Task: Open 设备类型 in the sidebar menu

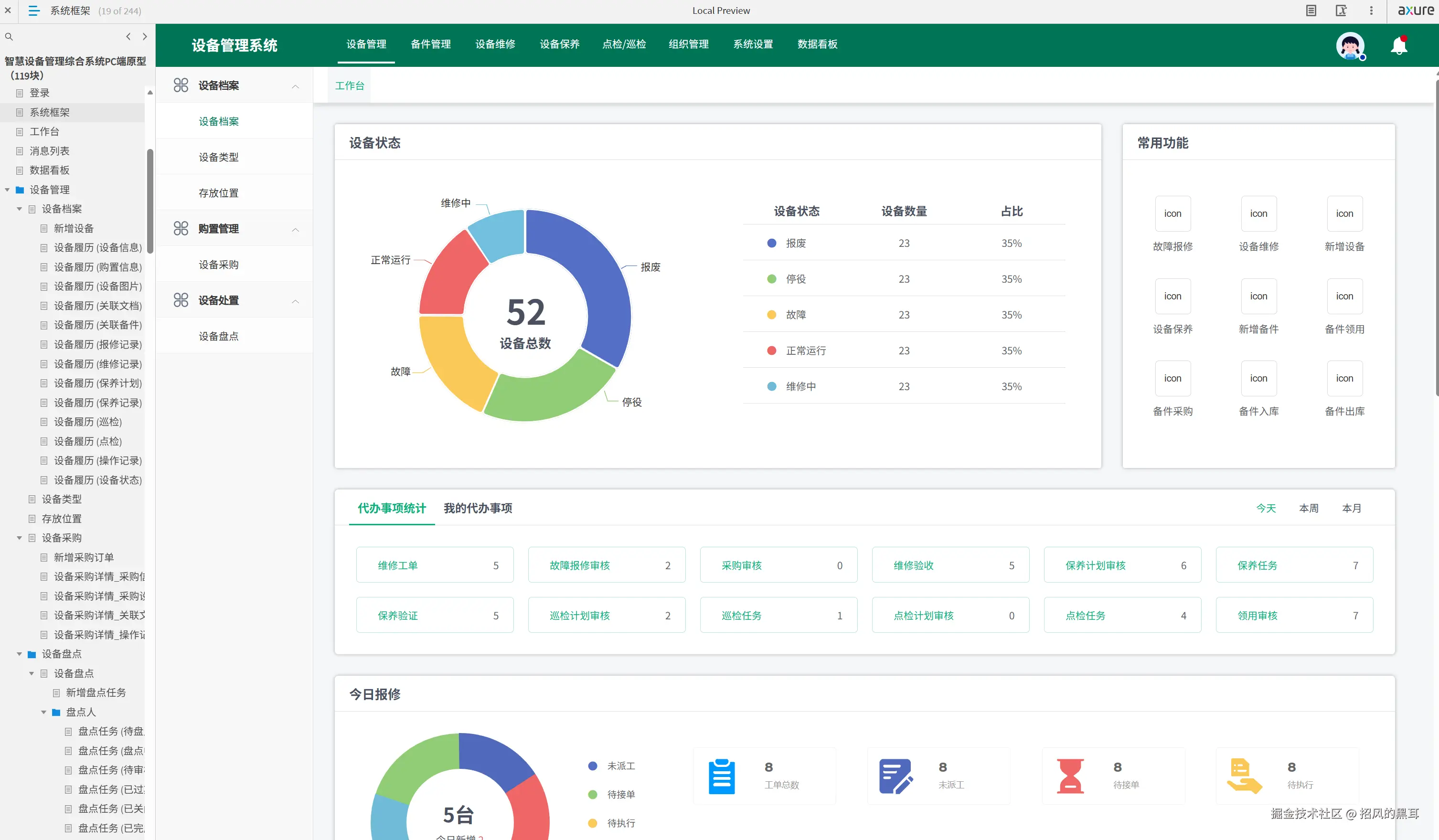Action: [219, 157]
